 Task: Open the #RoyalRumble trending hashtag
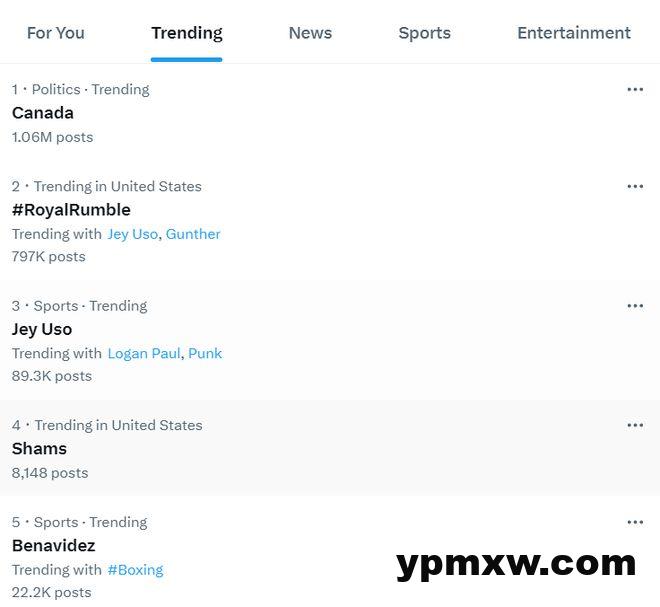[71, 210]
